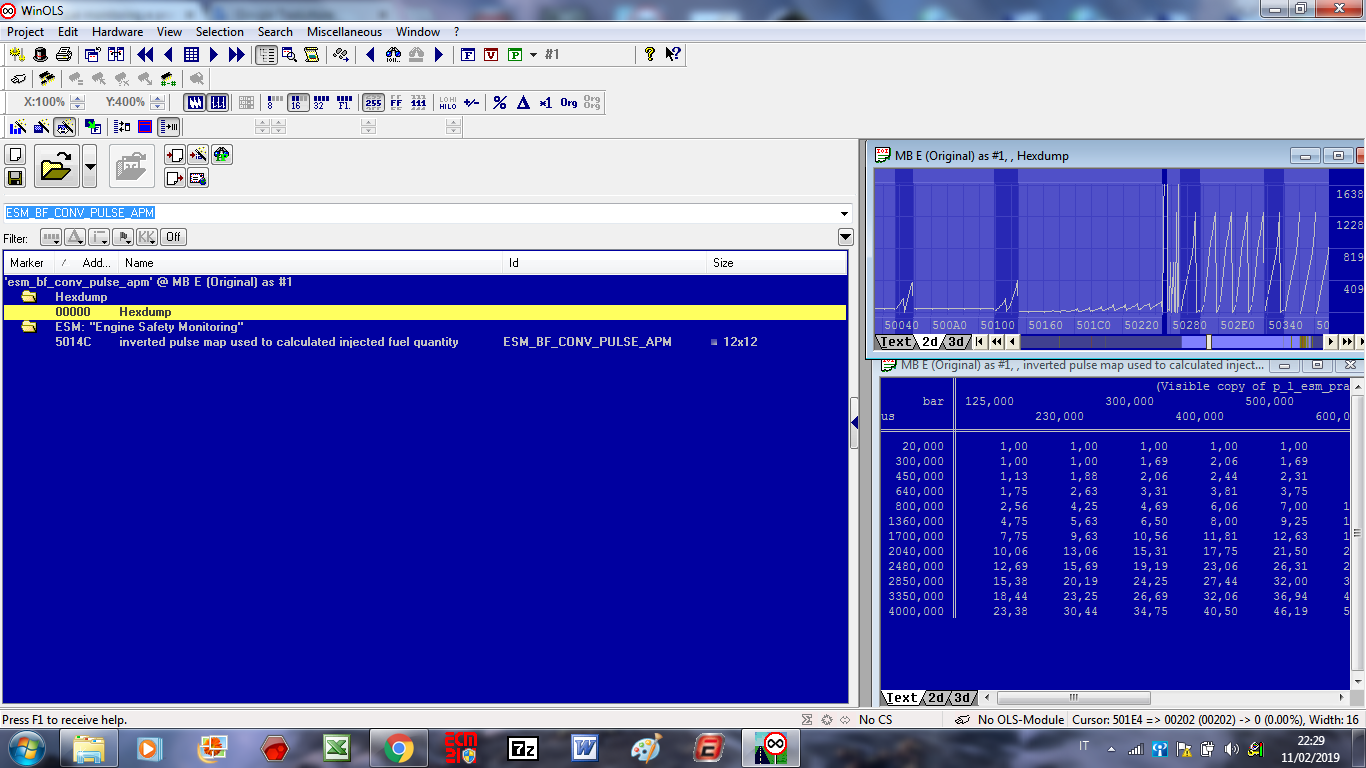Open dropdown arrow beside the folder button
The image size is (1366, 768).
[90, 166]
